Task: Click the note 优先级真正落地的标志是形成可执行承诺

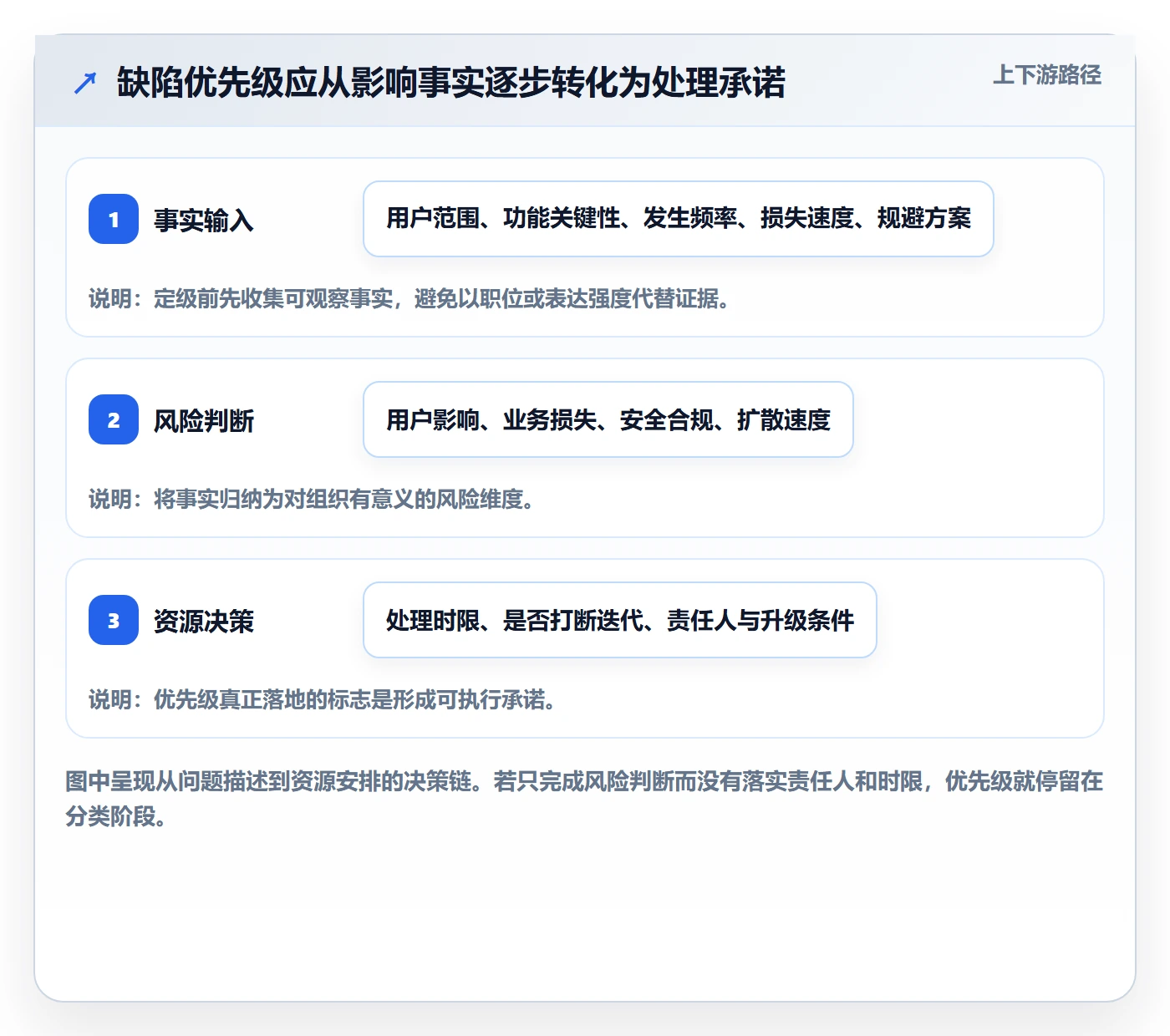Action: (x=323, y=699)
